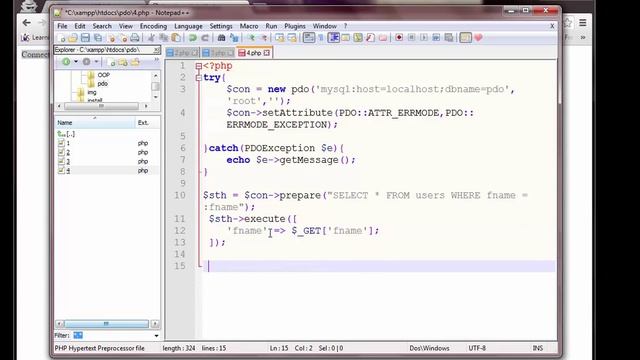Click grey Explorer forward button
Screen dimensions: 640x360
tap(87, 62)
